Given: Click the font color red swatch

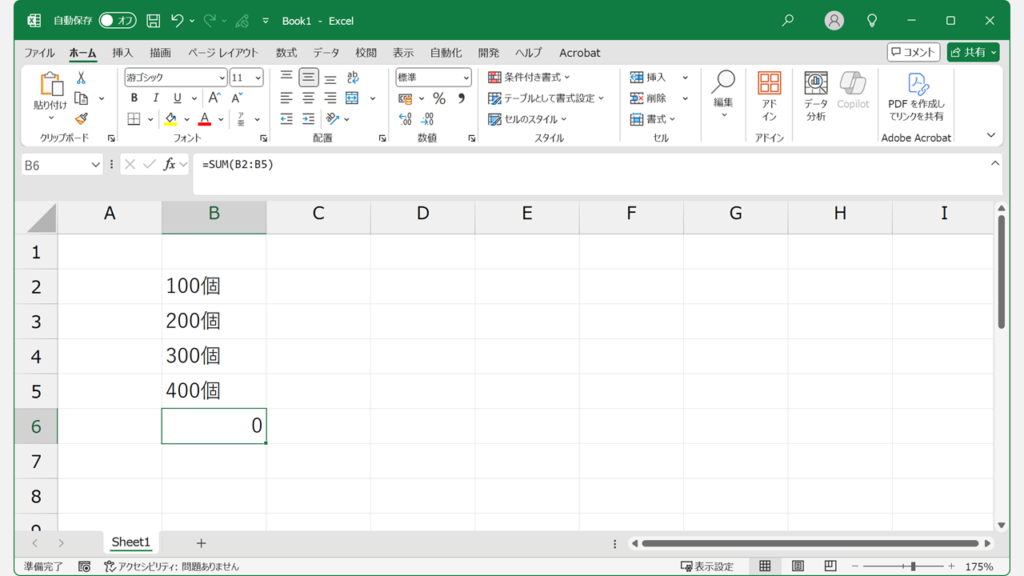Looking at the screenshot, I should [x=204, y=119].
